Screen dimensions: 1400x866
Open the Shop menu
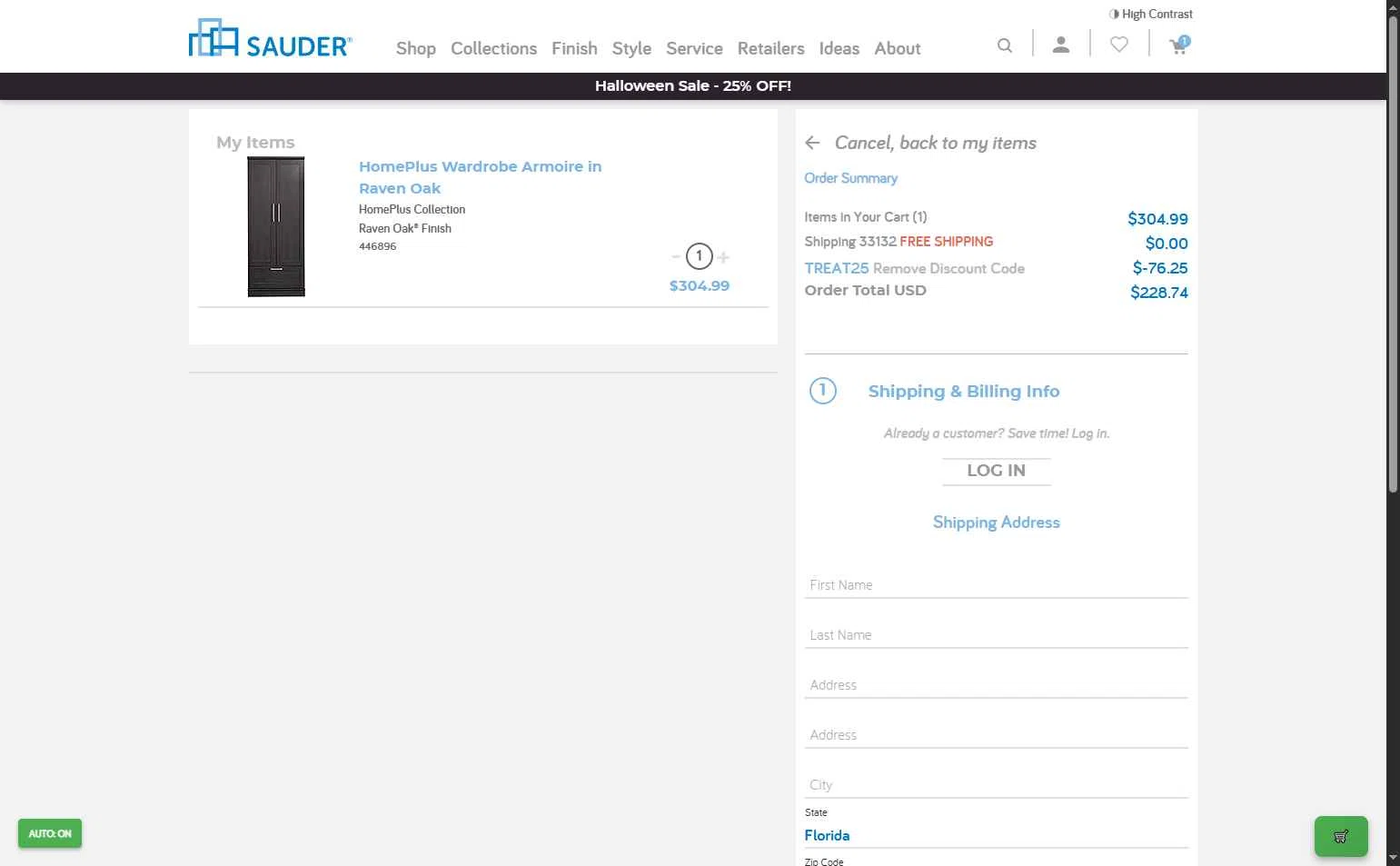[416, 48]
